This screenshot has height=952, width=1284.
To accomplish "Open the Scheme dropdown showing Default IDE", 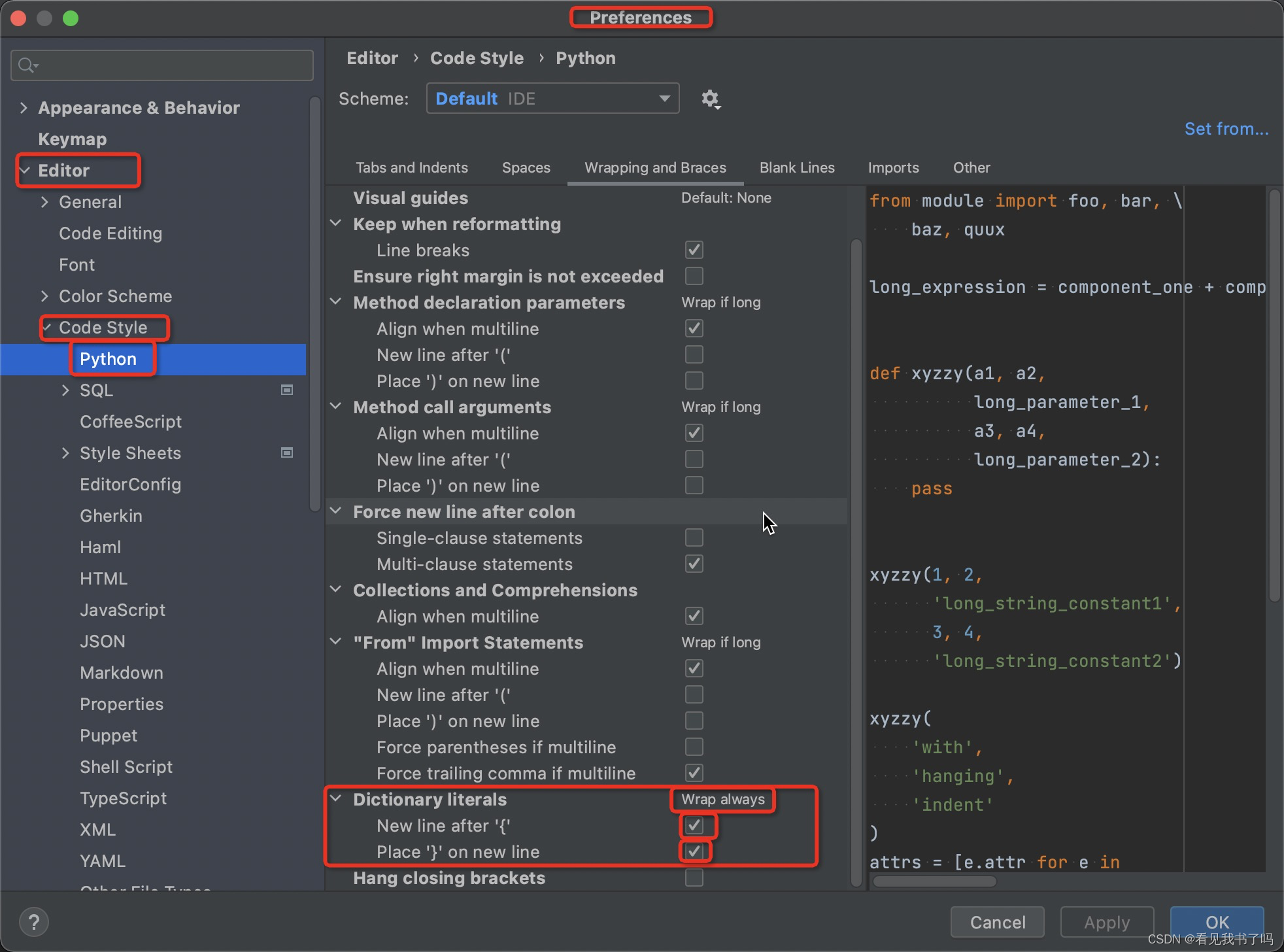I will pos(552,98).
